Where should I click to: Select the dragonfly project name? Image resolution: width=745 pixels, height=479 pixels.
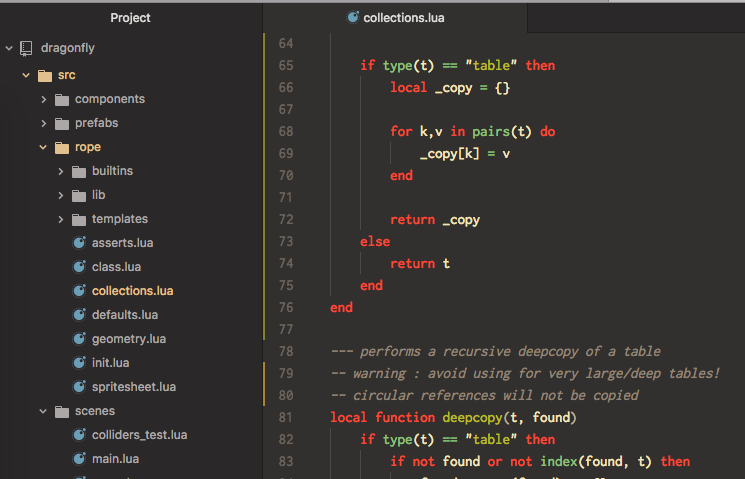tap(67, 48)
